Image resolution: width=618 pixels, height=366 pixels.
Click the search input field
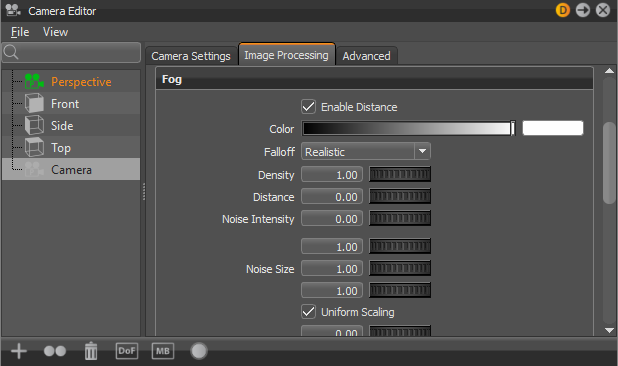(71, 52)
